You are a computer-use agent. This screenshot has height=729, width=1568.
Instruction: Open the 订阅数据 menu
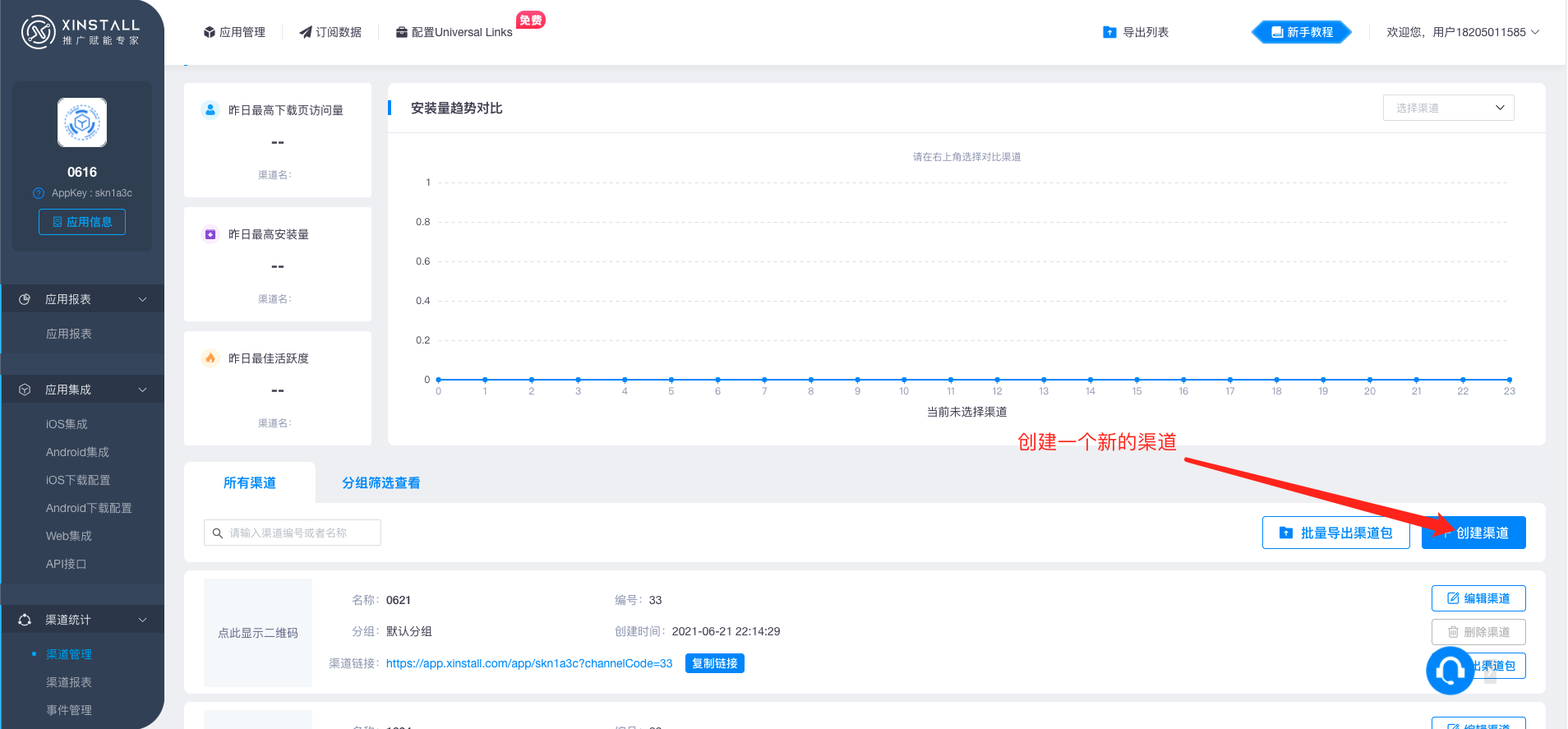(330, 32)
